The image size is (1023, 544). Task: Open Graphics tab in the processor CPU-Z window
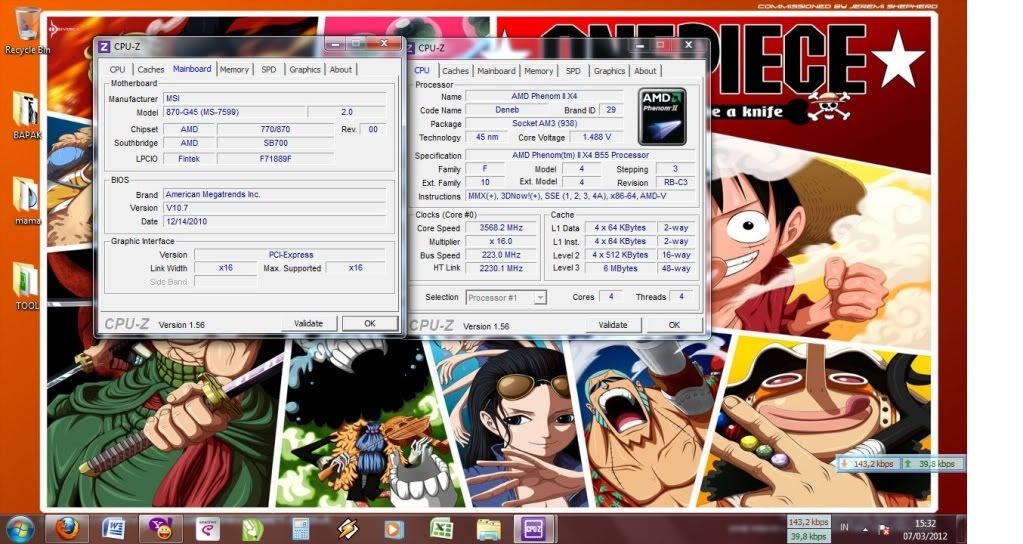coord(609,71)
